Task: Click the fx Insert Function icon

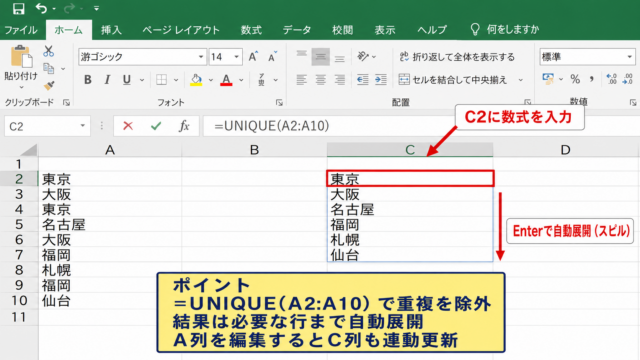Action: pyautogui.click(x=184, y=126)
